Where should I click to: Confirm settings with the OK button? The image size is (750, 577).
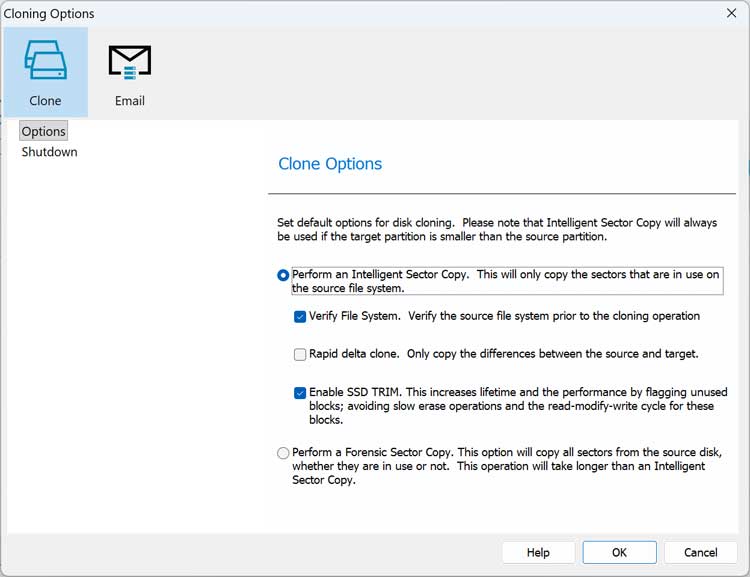[x=619, y=552]
